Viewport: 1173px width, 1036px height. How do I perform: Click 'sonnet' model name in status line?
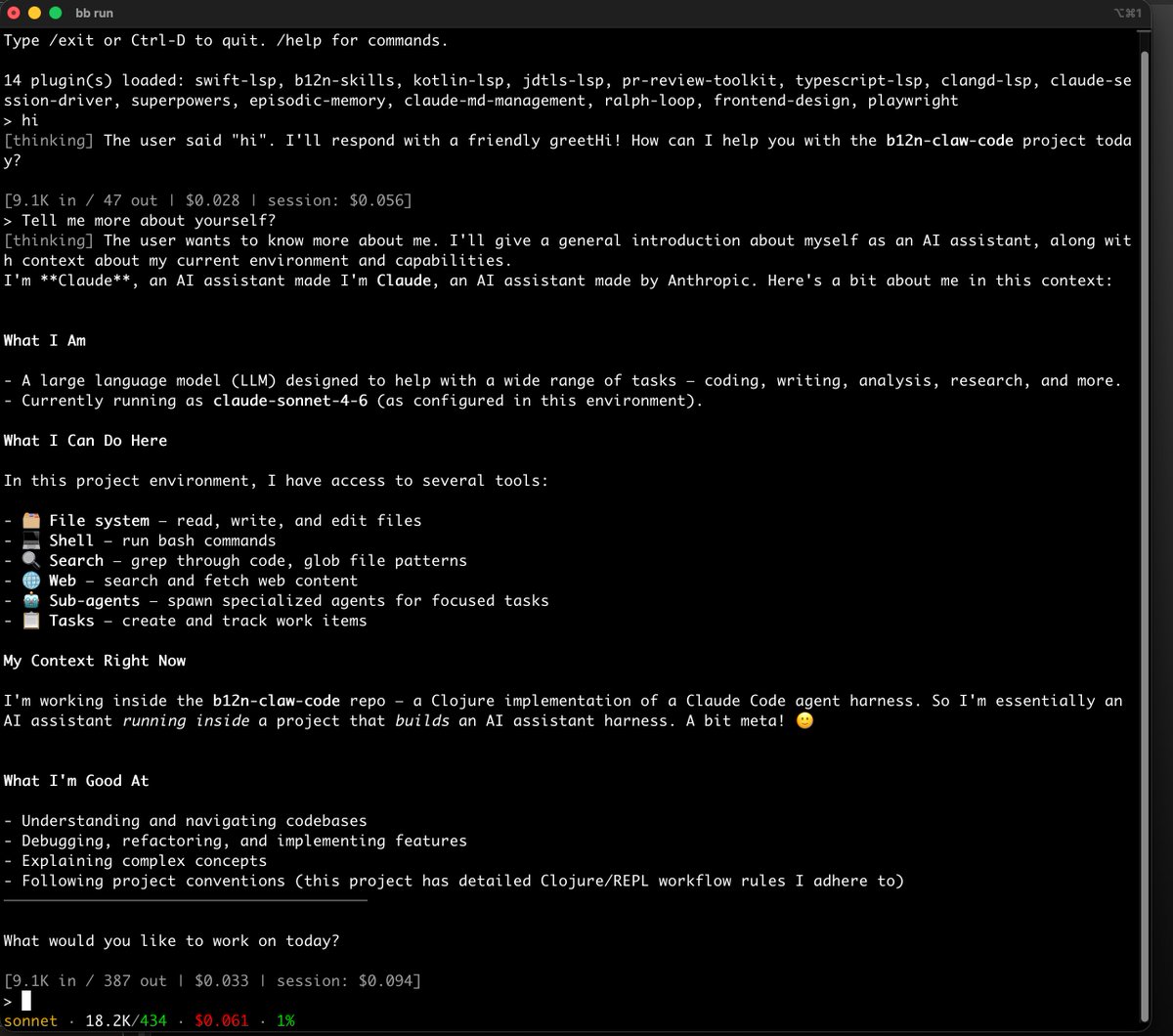pos(31,1020)
